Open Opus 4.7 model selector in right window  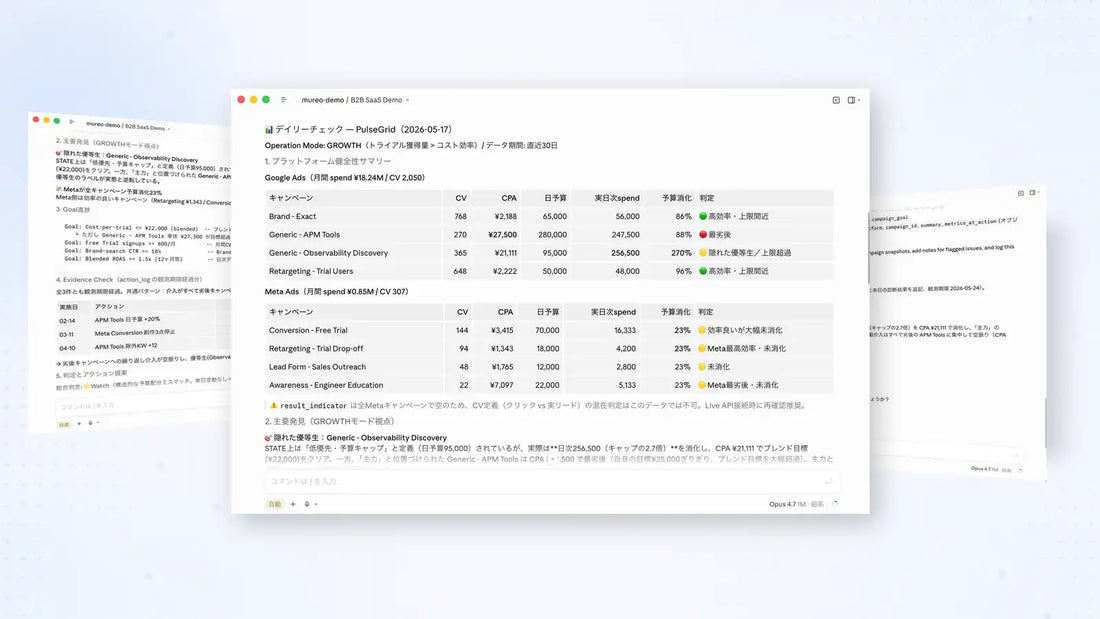click(x=991, y=469)
